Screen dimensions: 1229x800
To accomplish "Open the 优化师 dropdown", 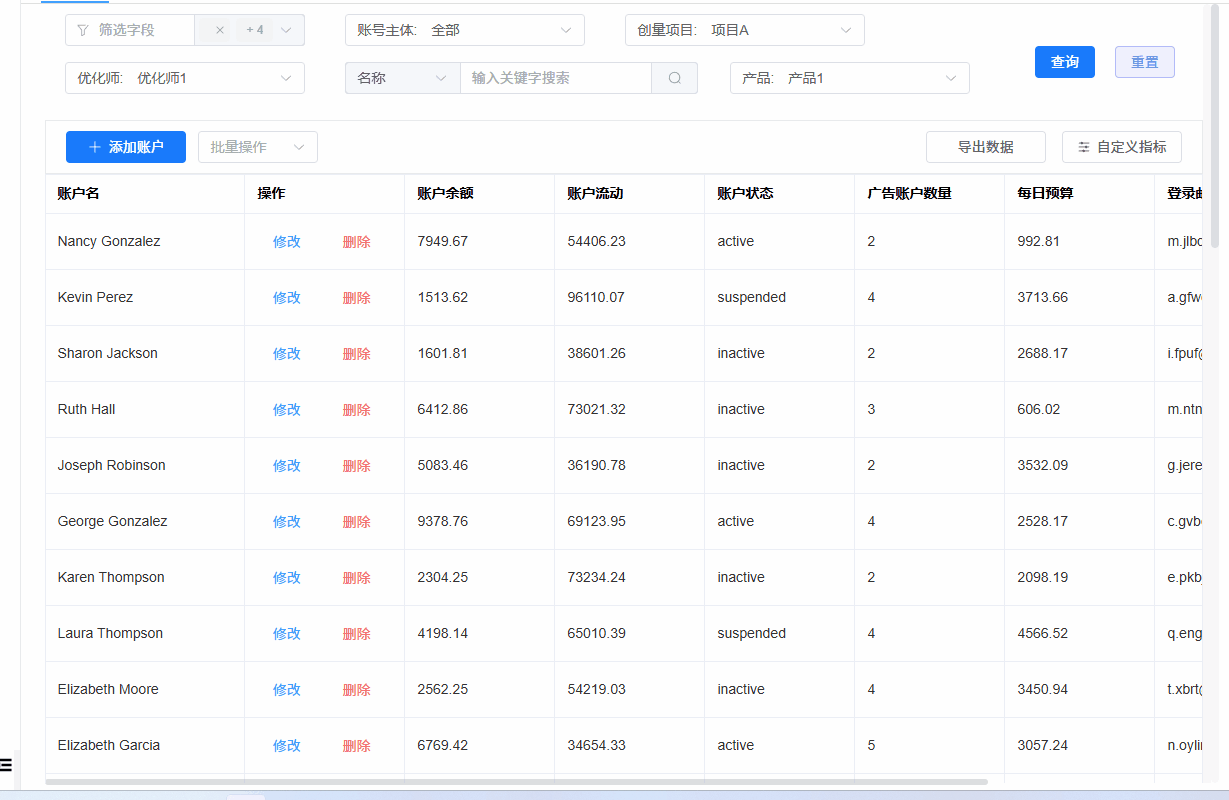I will pos(184,78).
